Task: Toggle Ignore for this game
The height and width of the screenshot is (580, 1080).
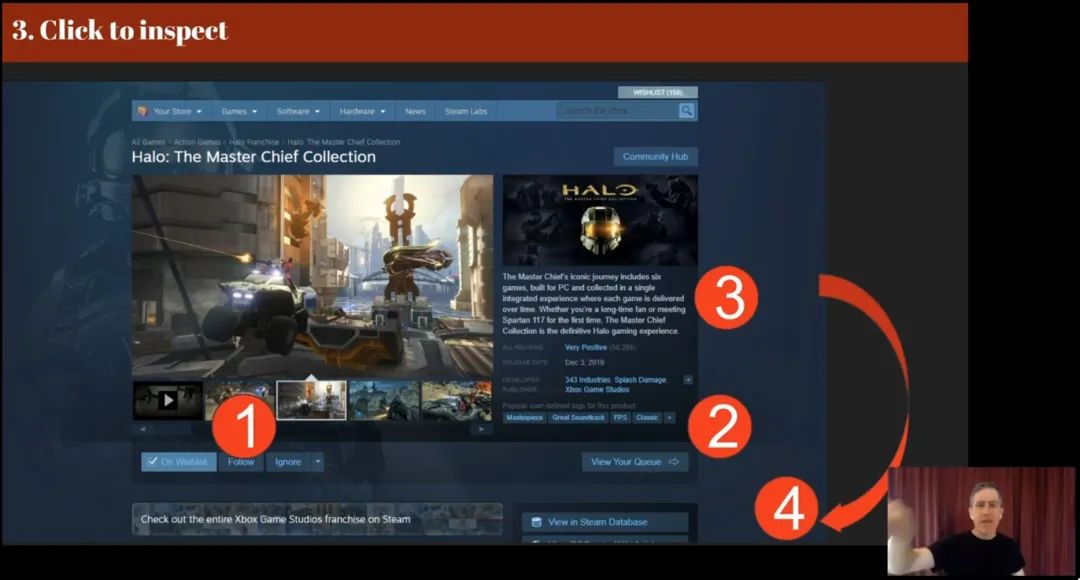Action: [x=288, y=461]
